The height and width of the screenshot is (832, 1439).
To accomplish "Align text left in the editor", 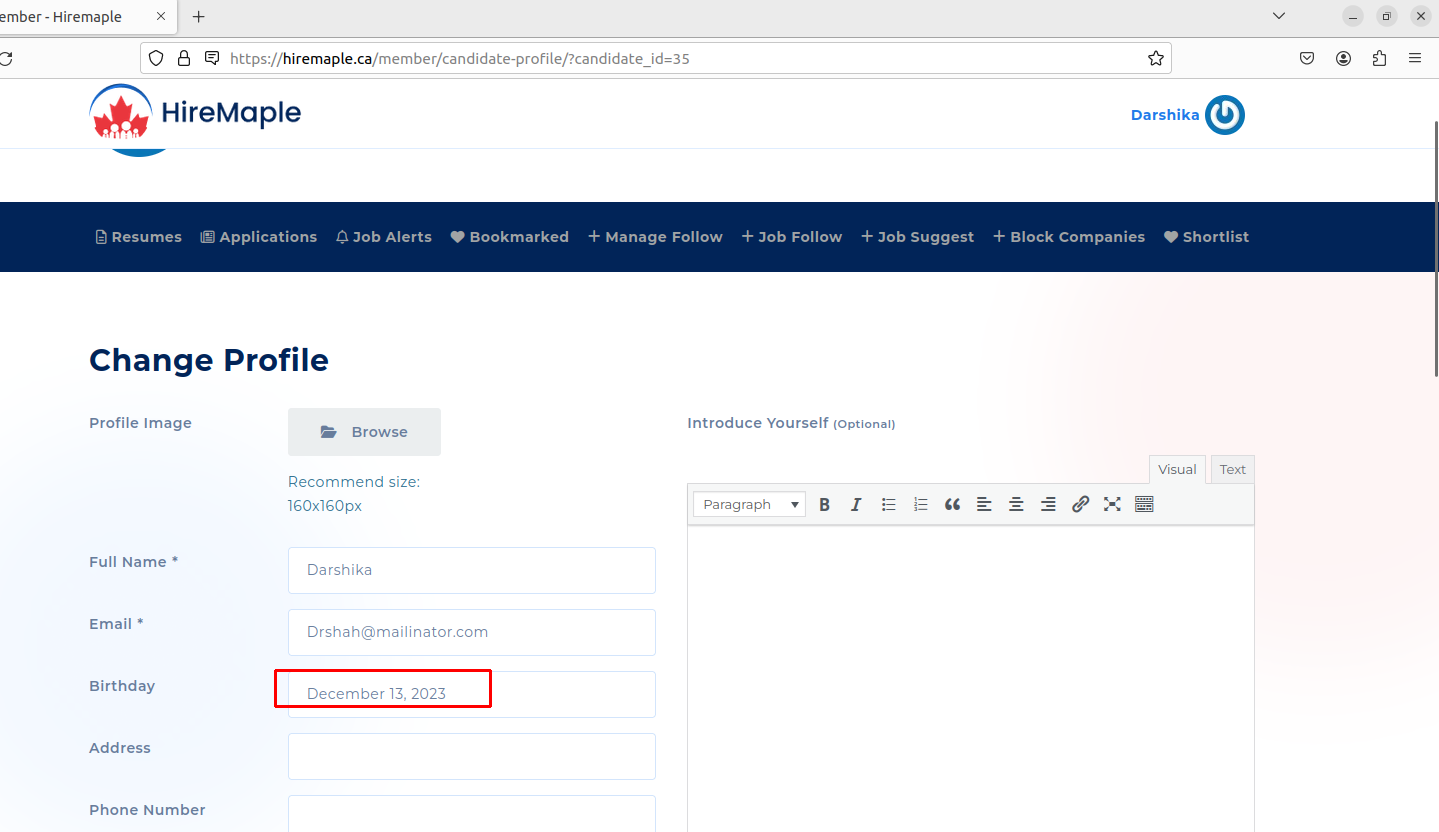I will [984, 505].
